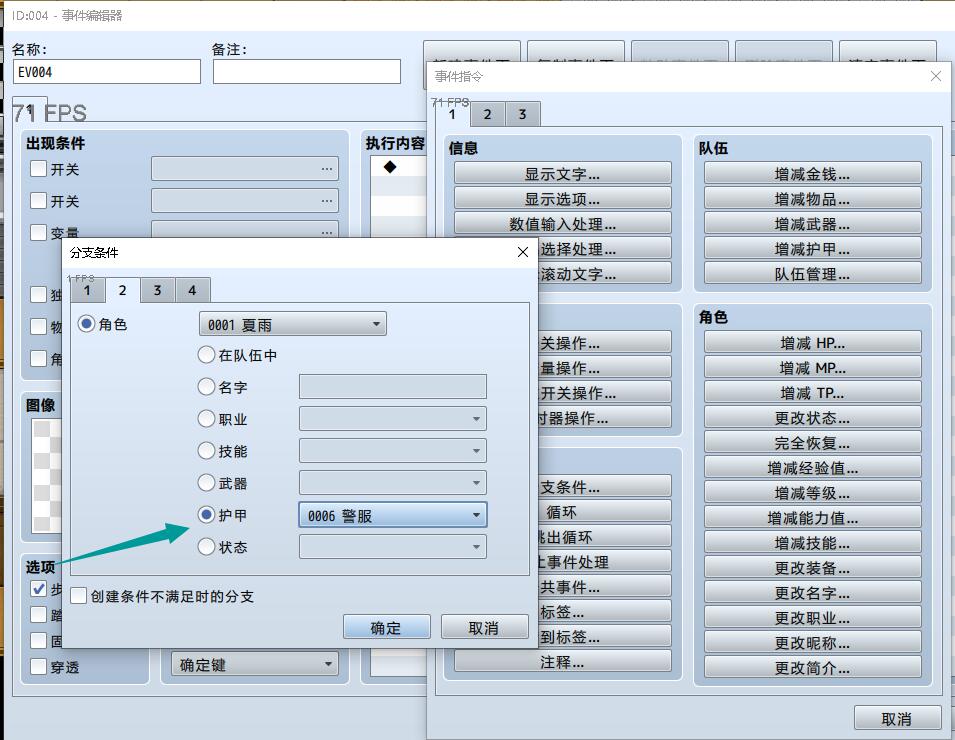Switch to tab 3 in 事件指令 window
955x740 pixels.
click(x=522, y=114)
